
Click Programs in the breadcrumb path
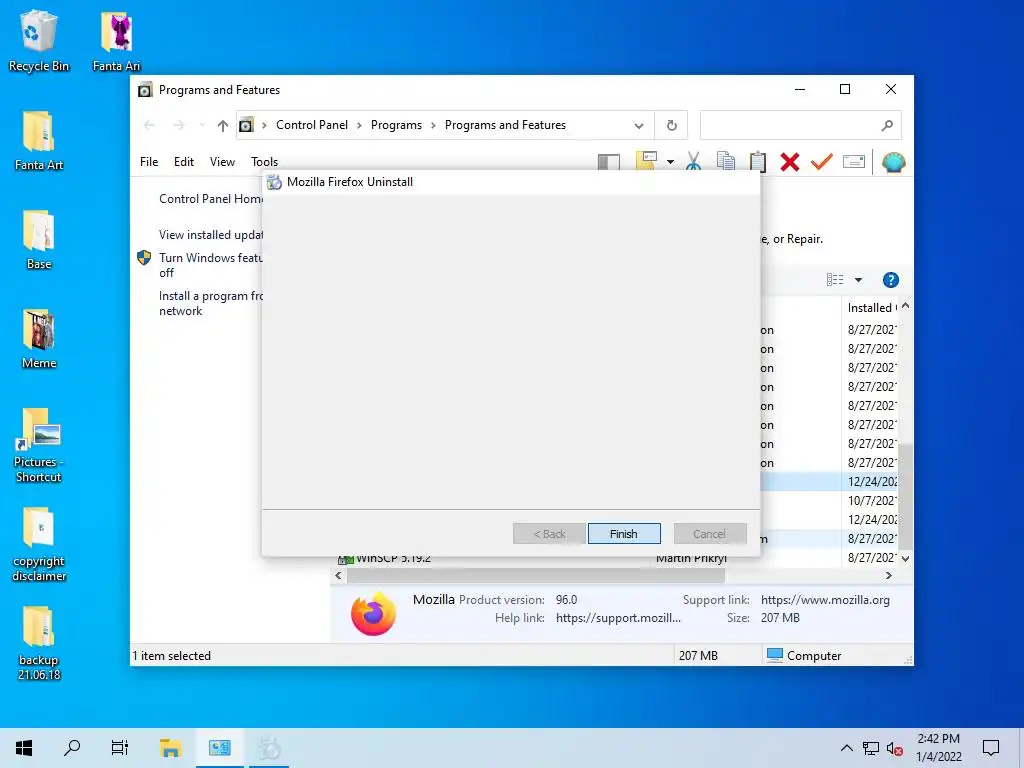coord(396,125)
